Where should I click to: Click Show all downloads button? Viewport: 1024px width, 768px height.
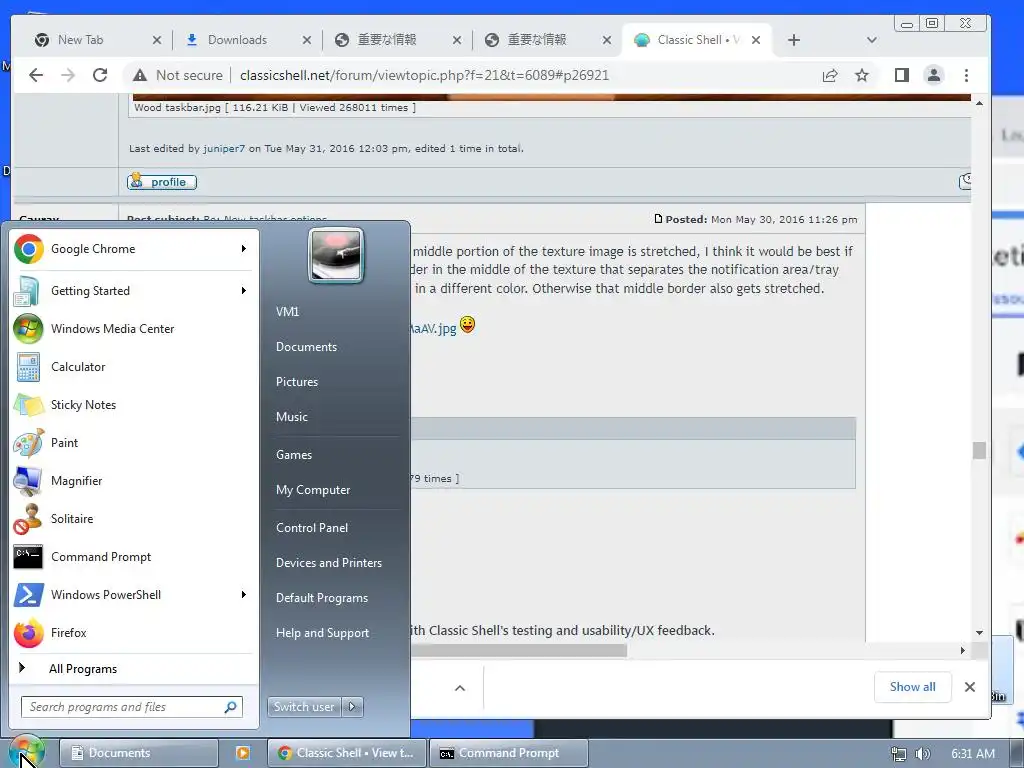coord(912,687)
